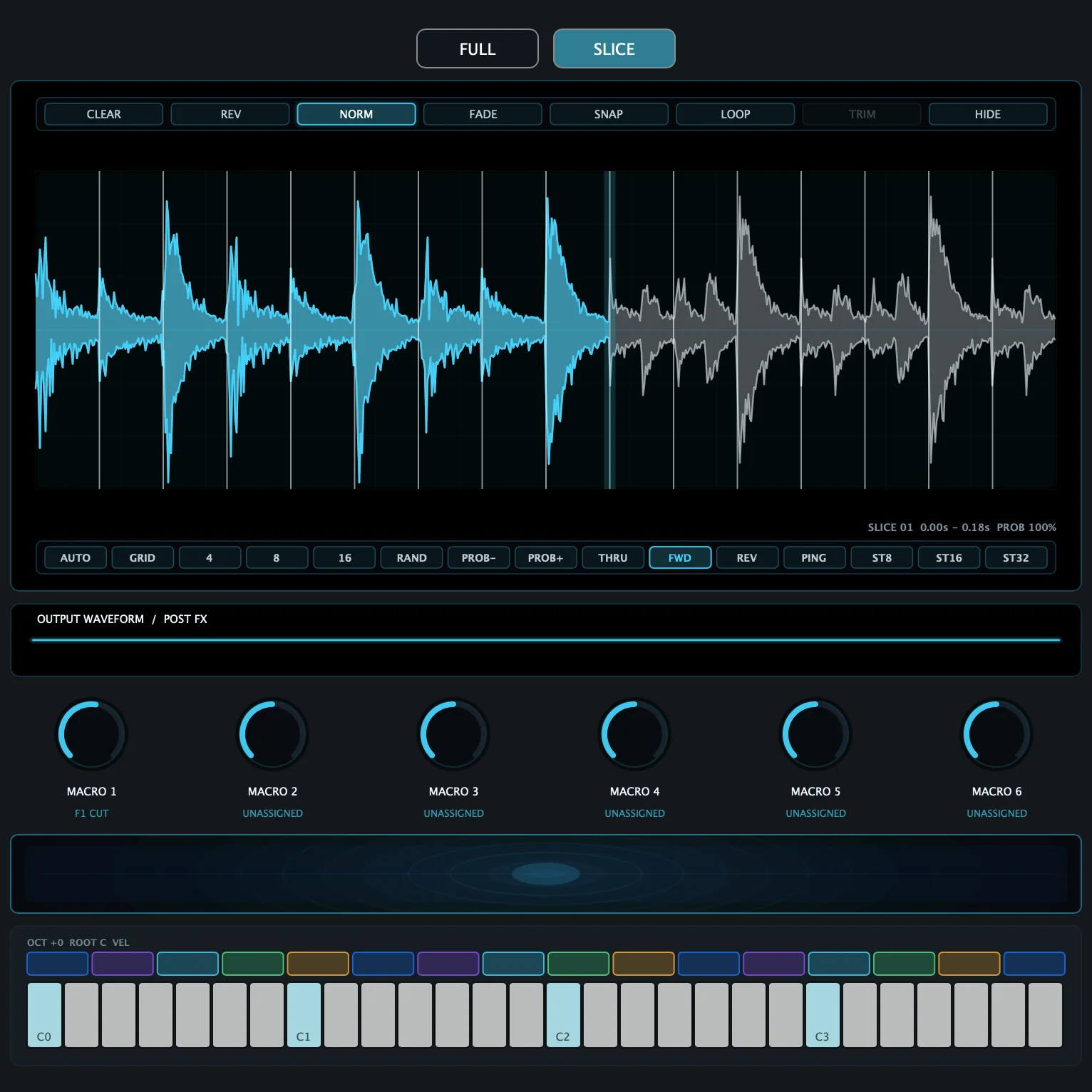Click the Macro 4 knob
Image resolution: width=1092 pixels, height=1092 pixels.
pos(634,734)
